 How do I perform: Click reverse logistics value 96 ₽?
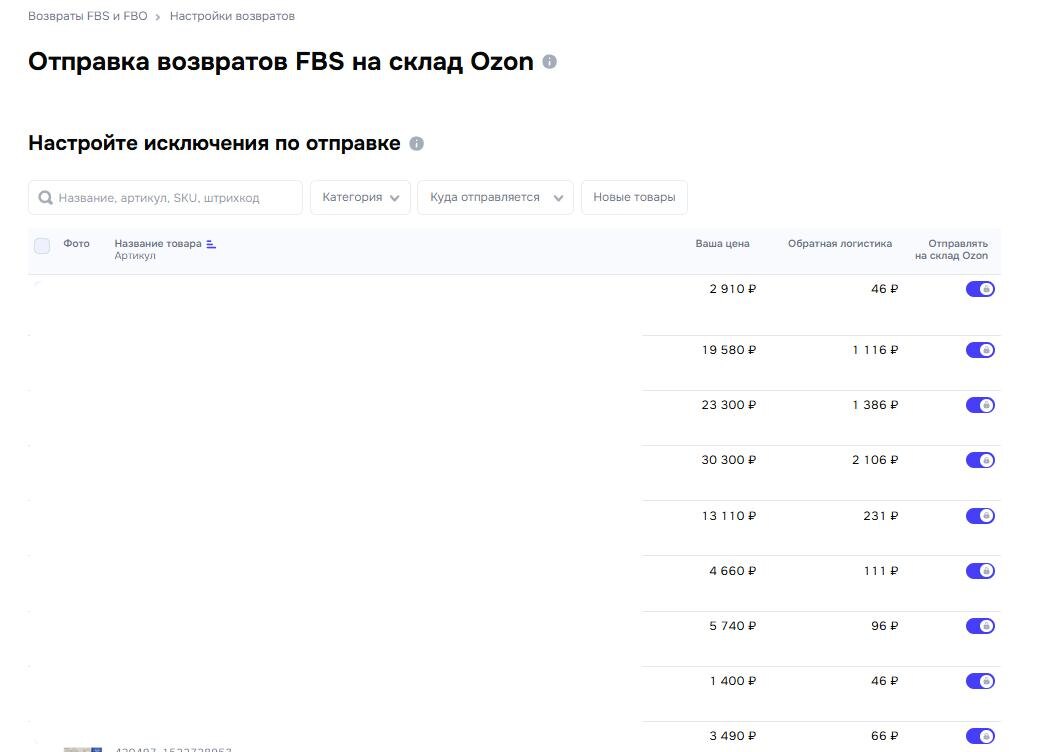[885, 625]
